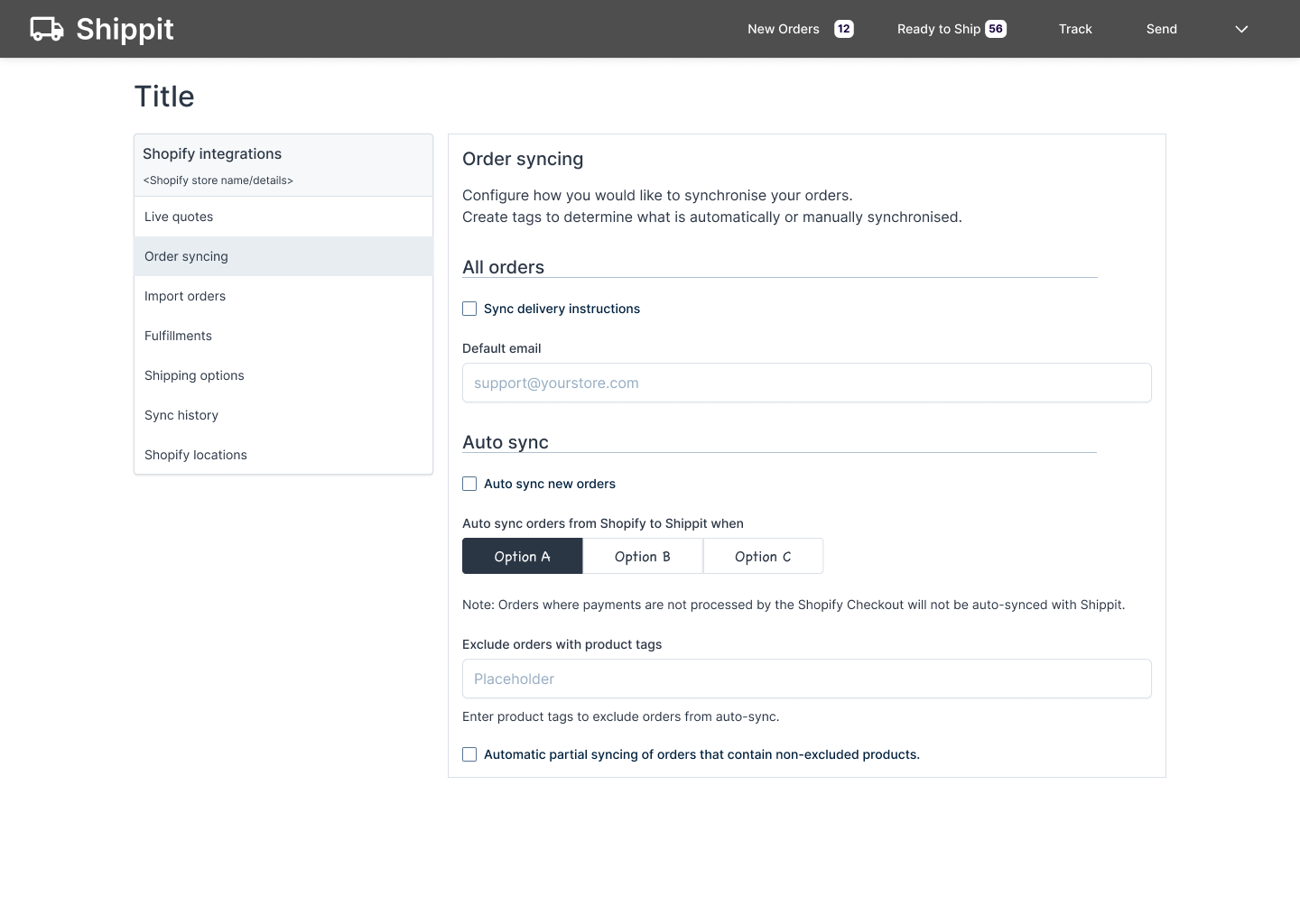Viewport: 1300px width, 924px height.
Task: View Sync history
Action: pos(283,415)
